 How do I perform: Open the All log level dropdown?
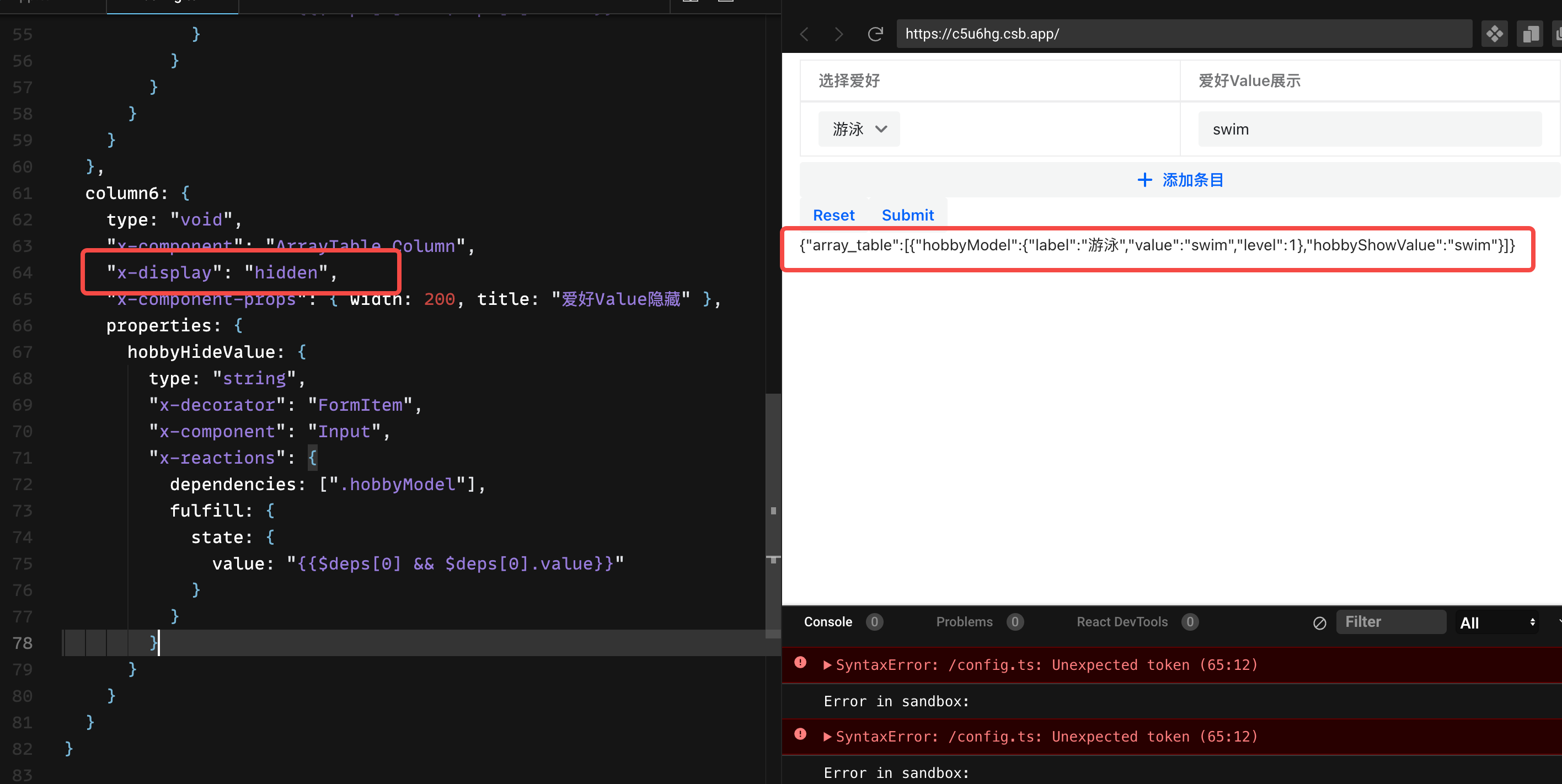point(1496,622)
